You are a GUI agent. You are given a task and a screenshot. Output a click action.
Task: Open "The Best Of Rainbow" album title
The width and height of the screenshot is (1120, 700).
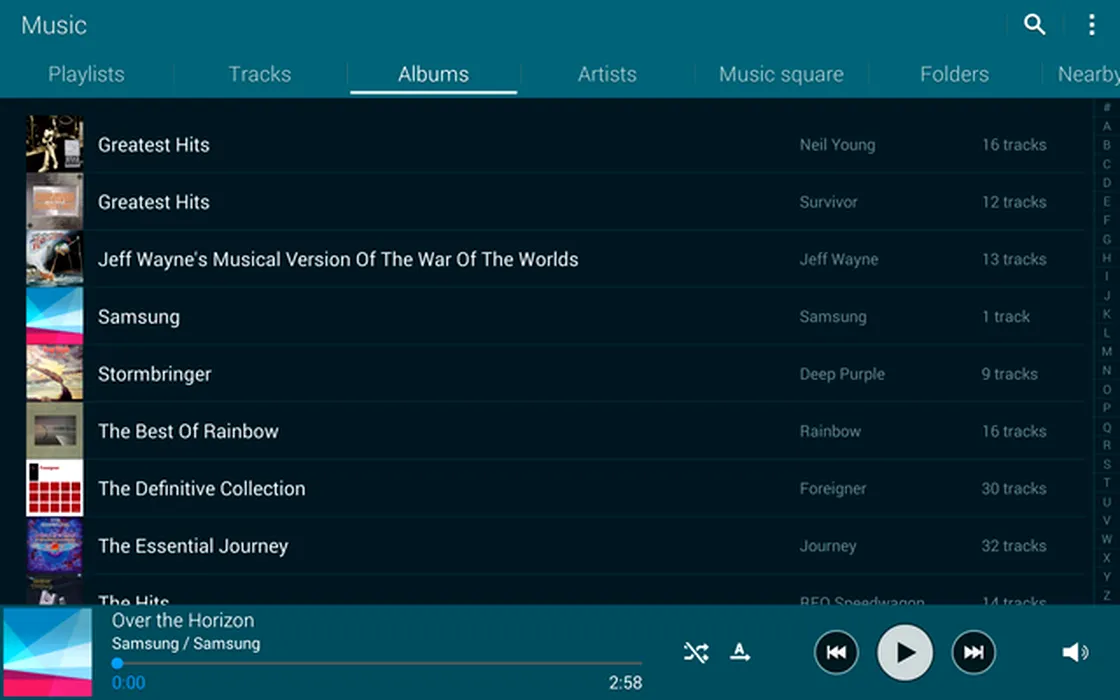pyautogui.click(x=188, y=431)
